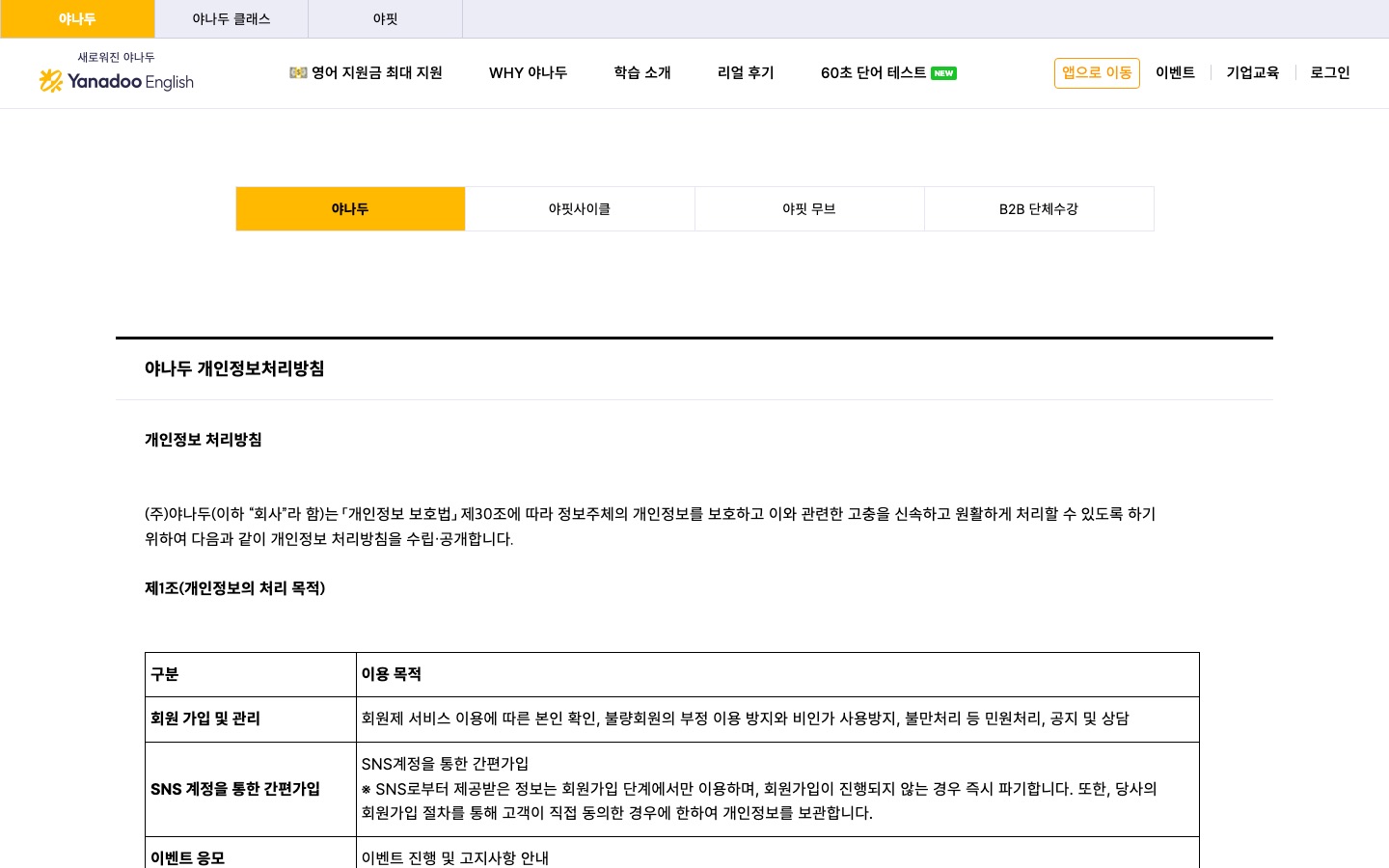Open the 기업교육 link
This screenshot has width=1389, height=868.
click(x=1252, y=72)
